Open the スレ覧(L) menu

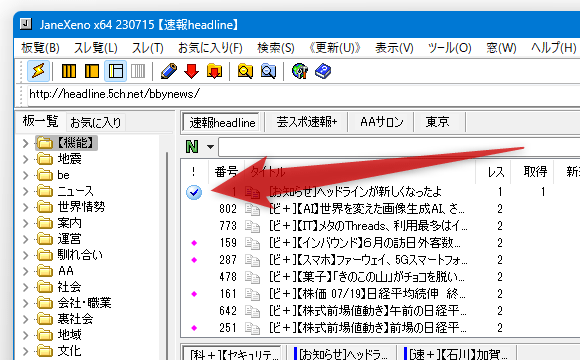click(95, 48)
